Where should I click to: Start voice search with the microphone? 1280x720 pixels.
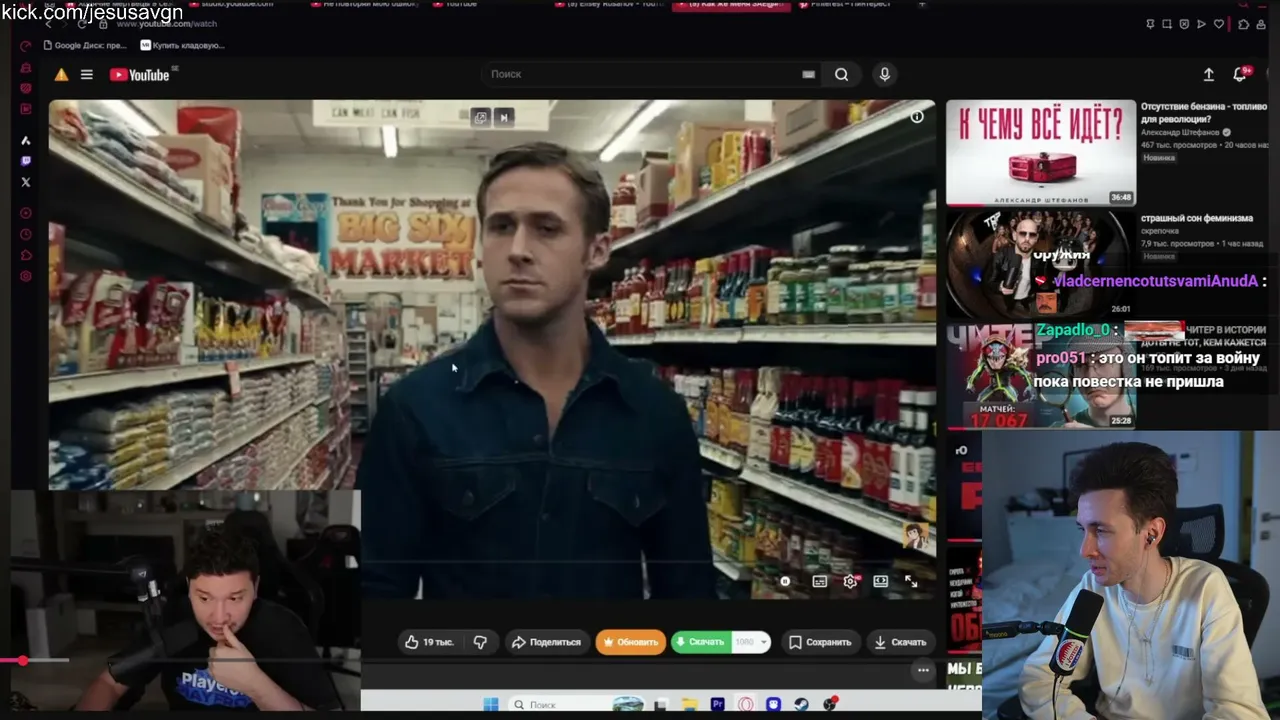[x=884, y=74]
